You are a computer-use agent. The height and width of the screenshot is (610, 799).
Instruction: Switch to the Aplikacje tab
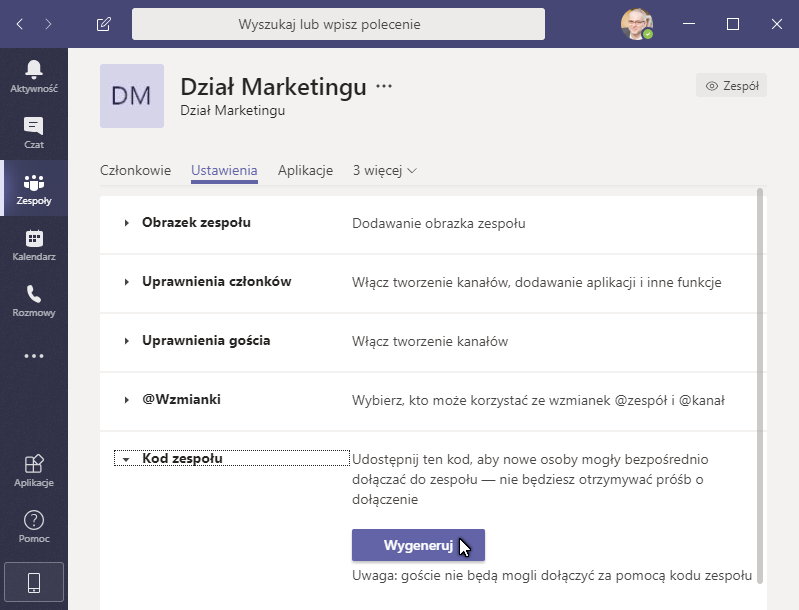click(x=305, y=170)
